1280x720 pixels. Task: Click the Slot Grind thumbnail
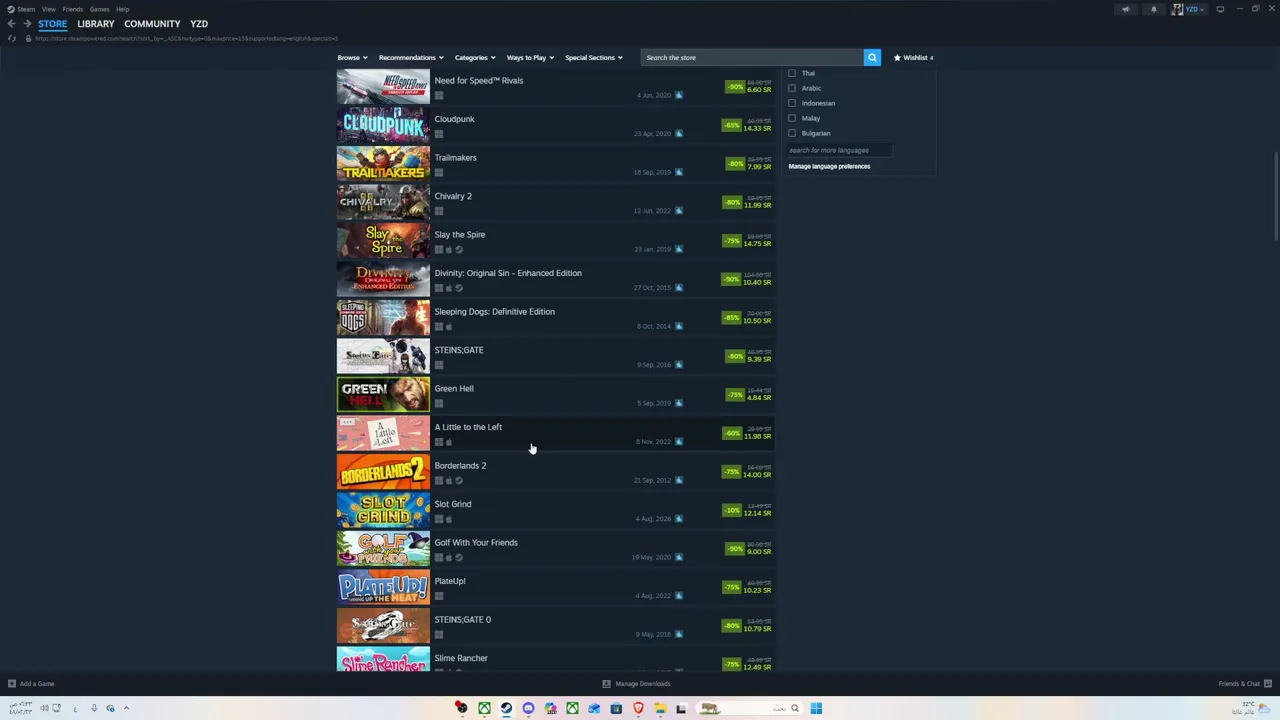pyautogui.click(x=383, y=511)
